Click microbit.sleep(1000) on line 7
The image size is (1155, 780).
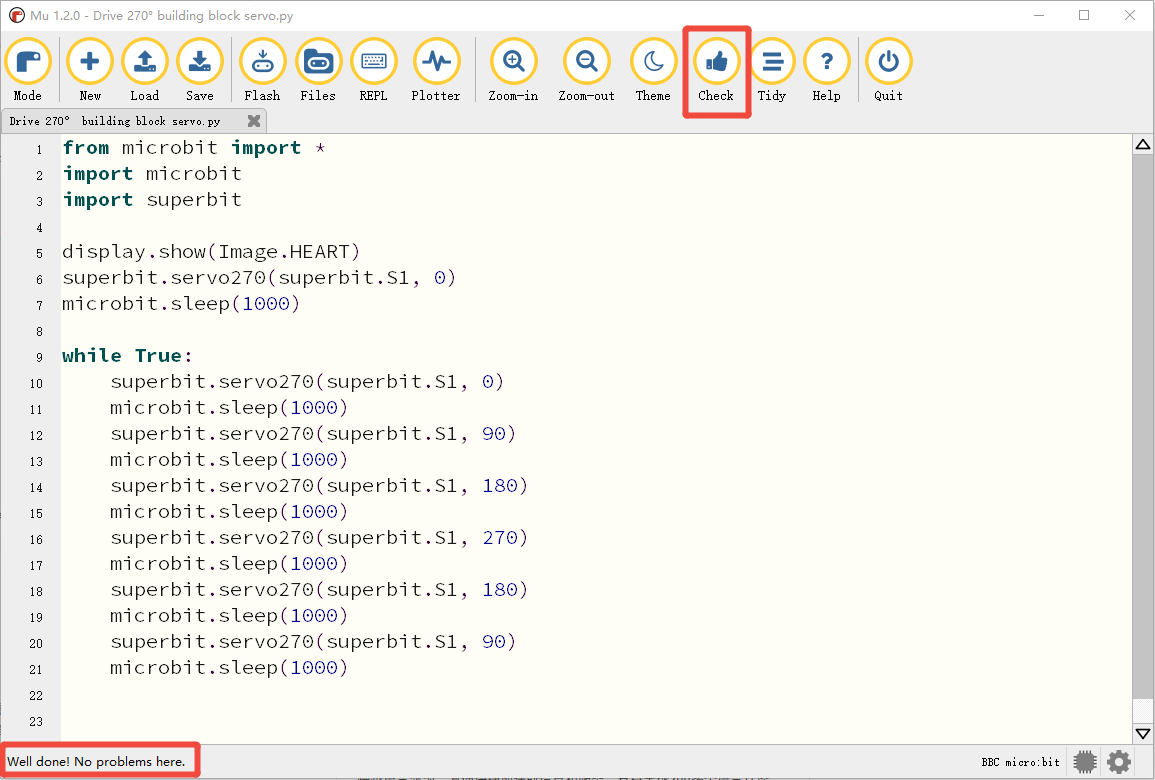point(181,303)
